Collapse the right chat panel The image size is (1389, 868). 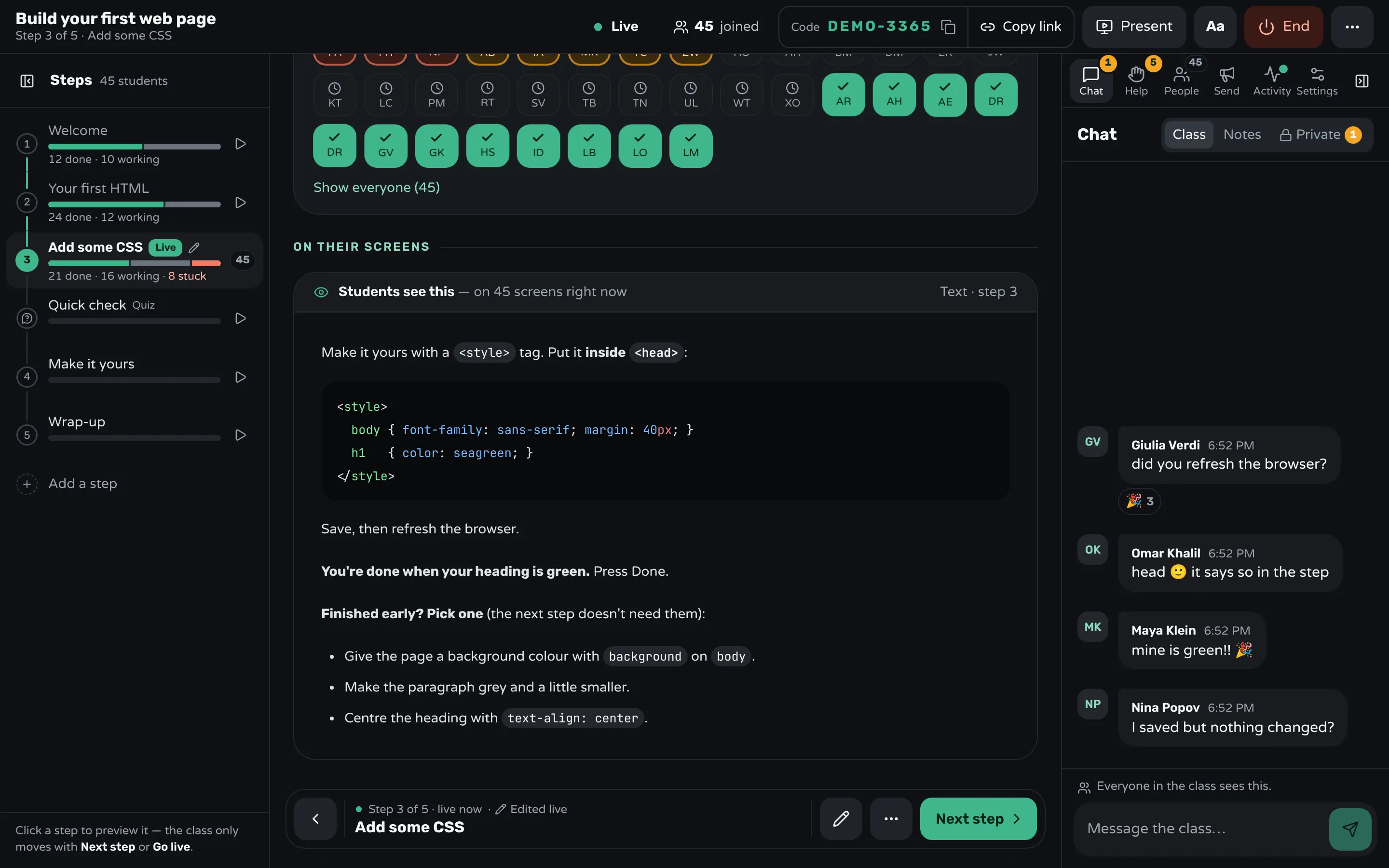(x=1362, y=81)
